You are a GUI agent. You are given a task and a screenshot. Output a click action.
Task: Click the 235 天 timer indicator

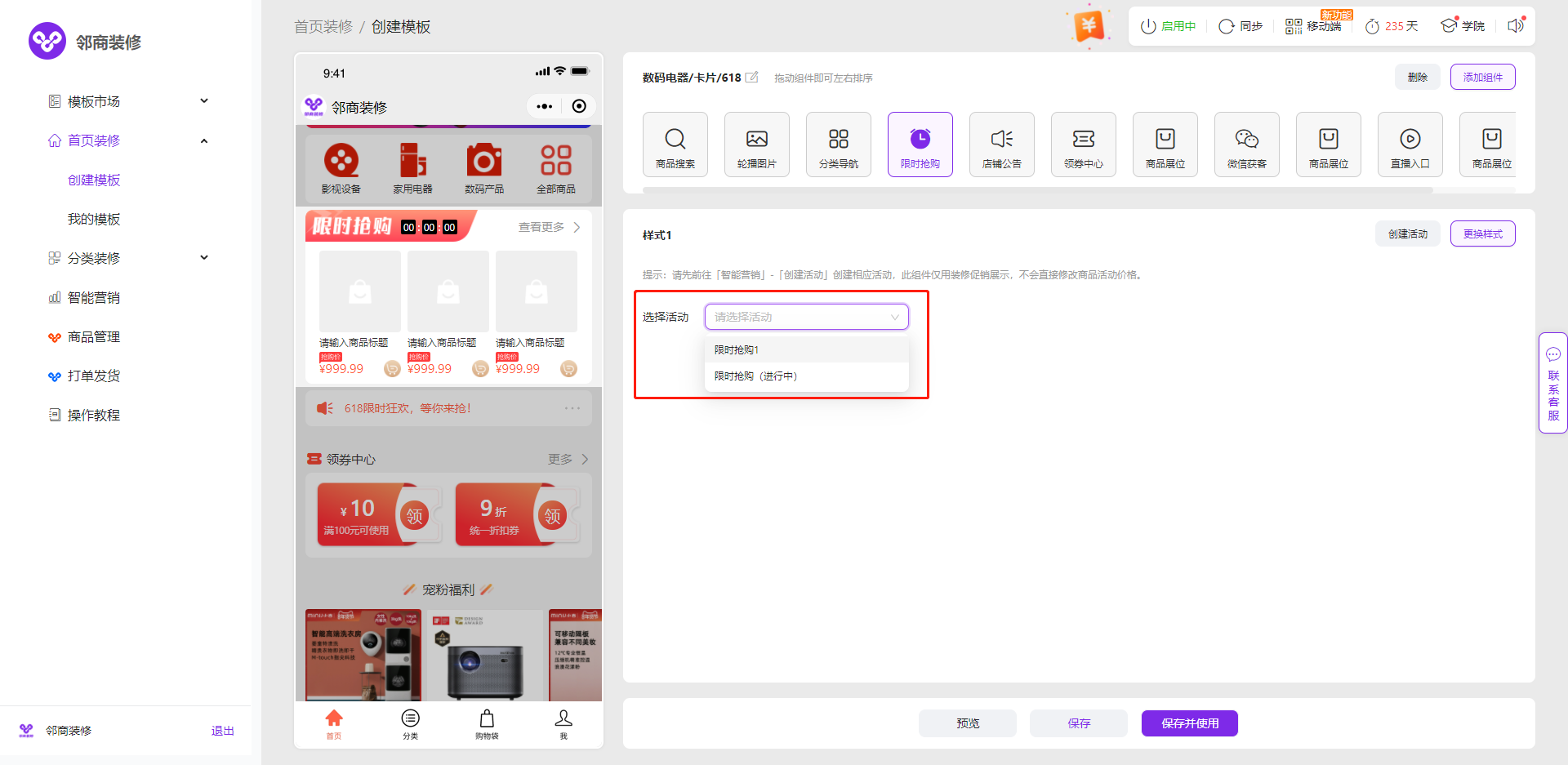tap(1392, 26)
